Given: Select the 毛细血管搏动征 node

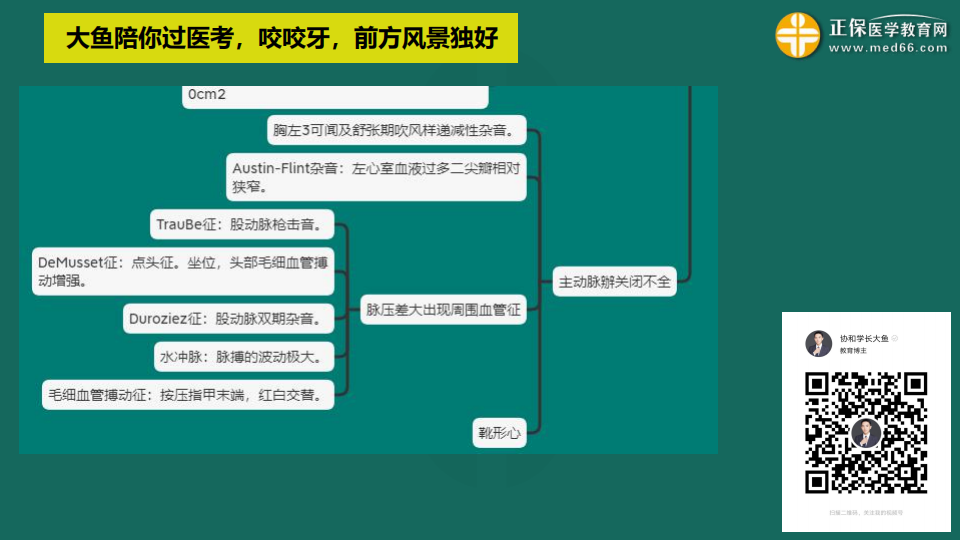Looking at the screenshot, I should (x=188, y=395).
